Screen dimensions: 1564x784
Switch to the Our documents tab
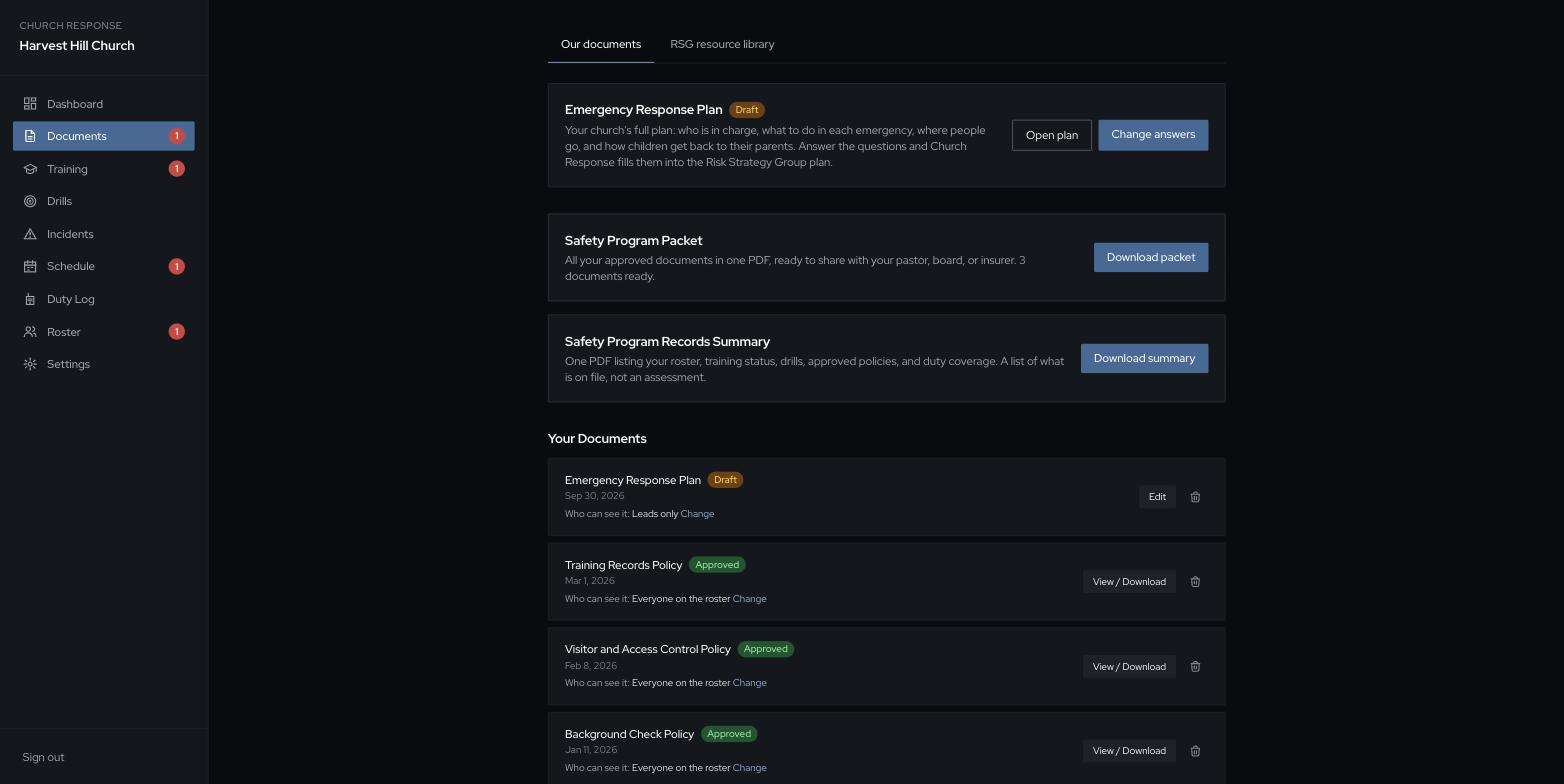click(601, 45)
